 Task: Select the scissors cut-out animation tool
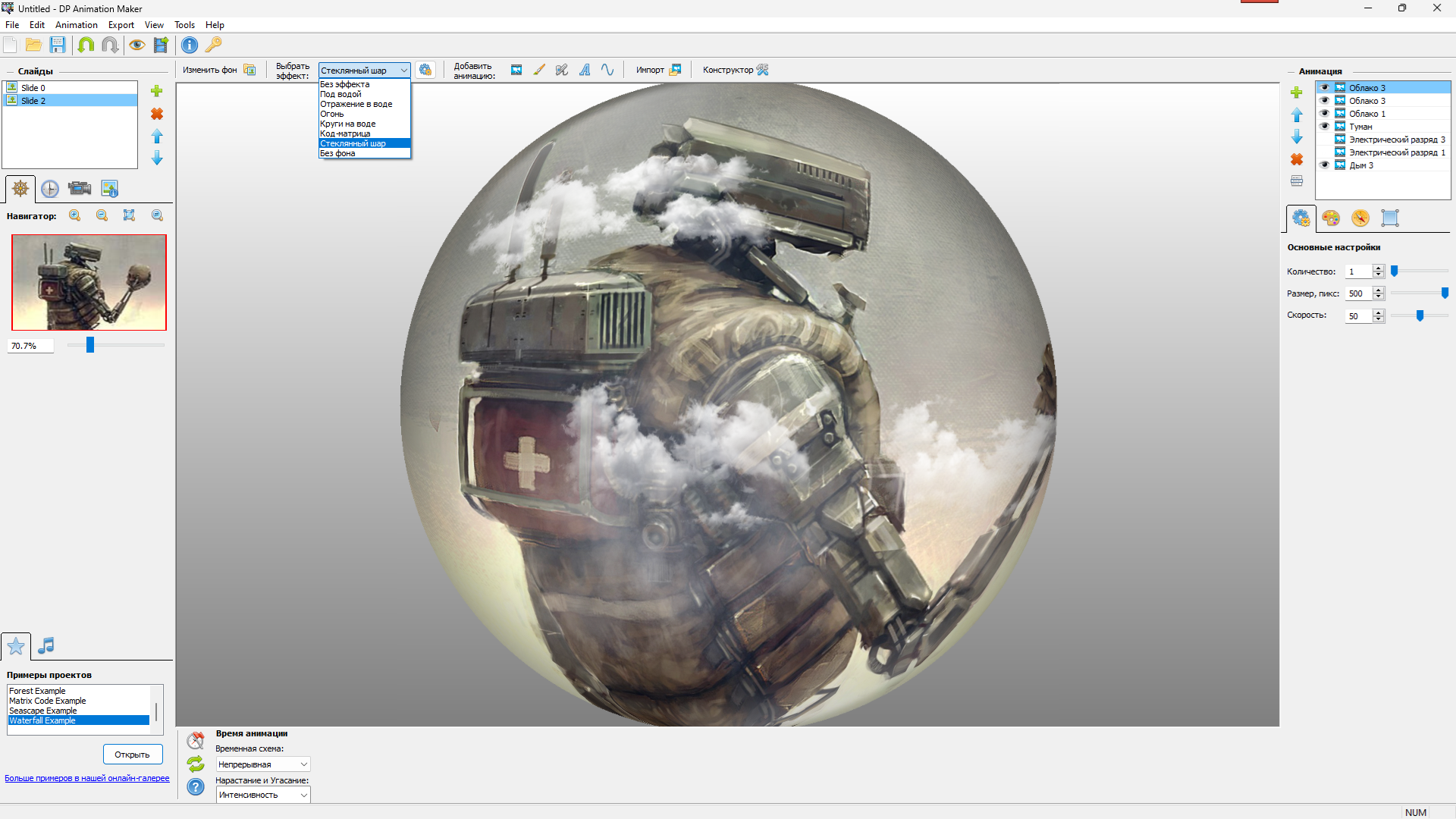tap(562, 70)
